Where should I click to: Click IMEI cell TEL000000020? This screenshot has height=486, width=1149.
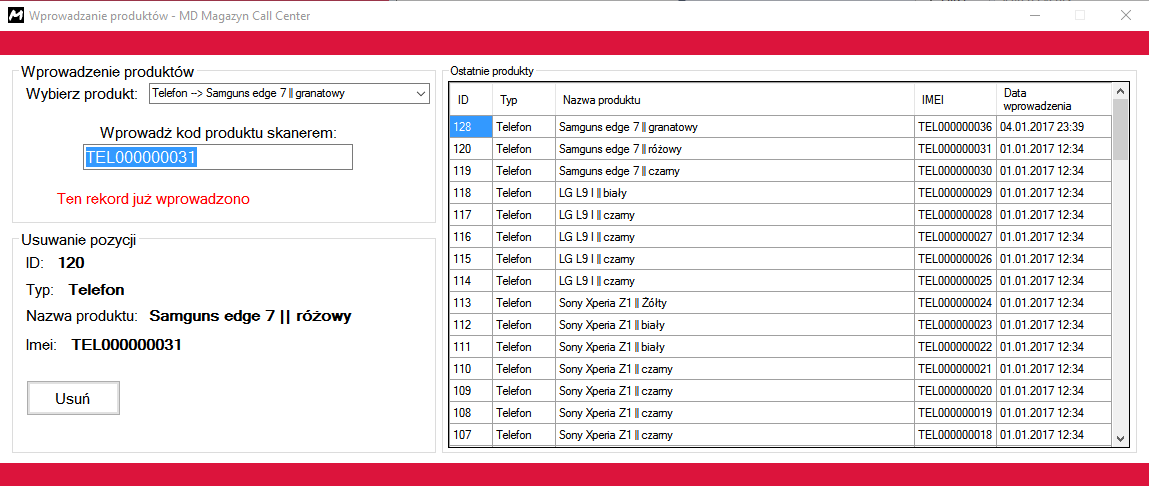pyautogui.click(x=956, y=391)
